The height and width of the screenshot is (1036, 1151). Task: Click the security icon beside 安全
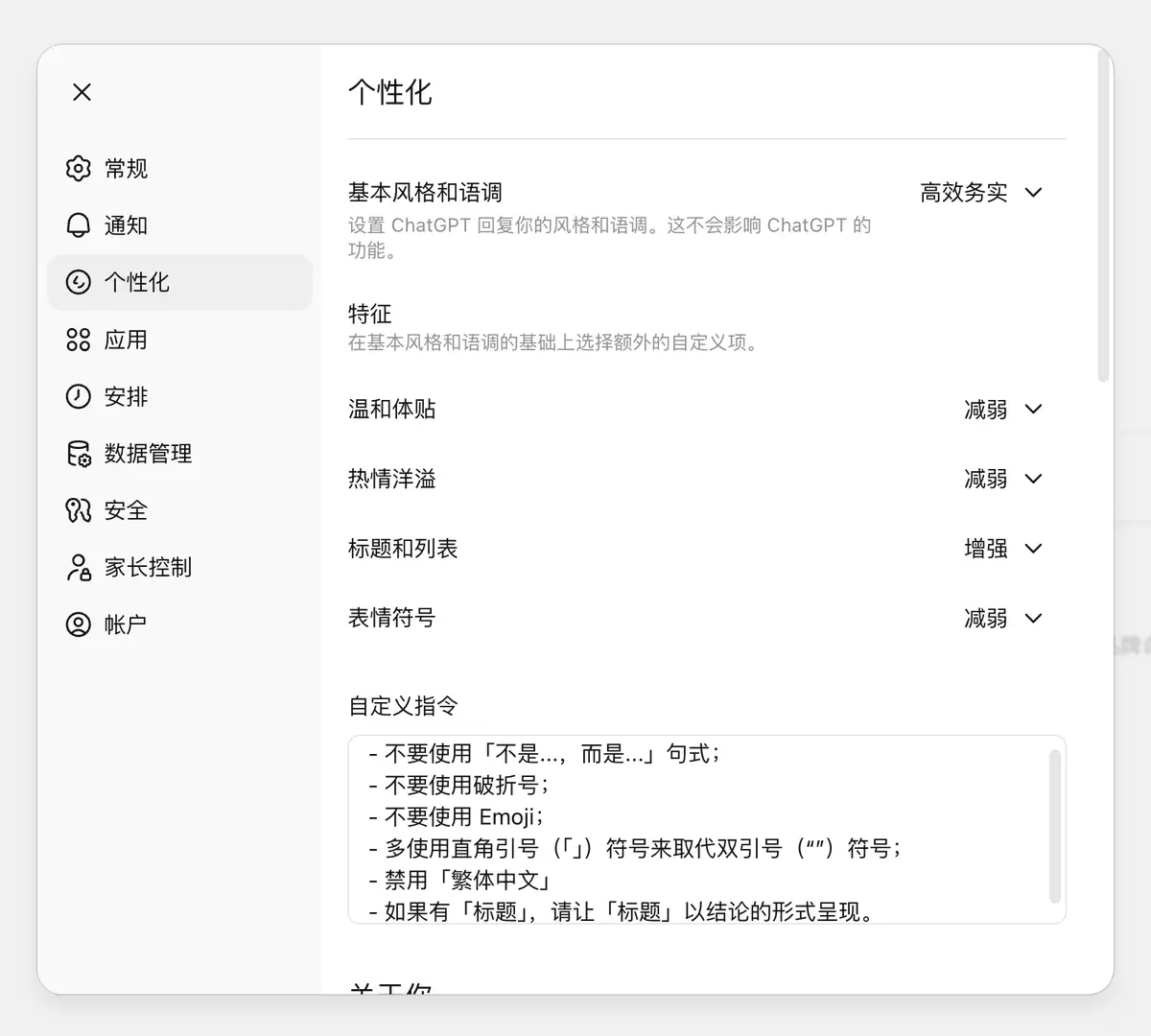click(78, 510)
